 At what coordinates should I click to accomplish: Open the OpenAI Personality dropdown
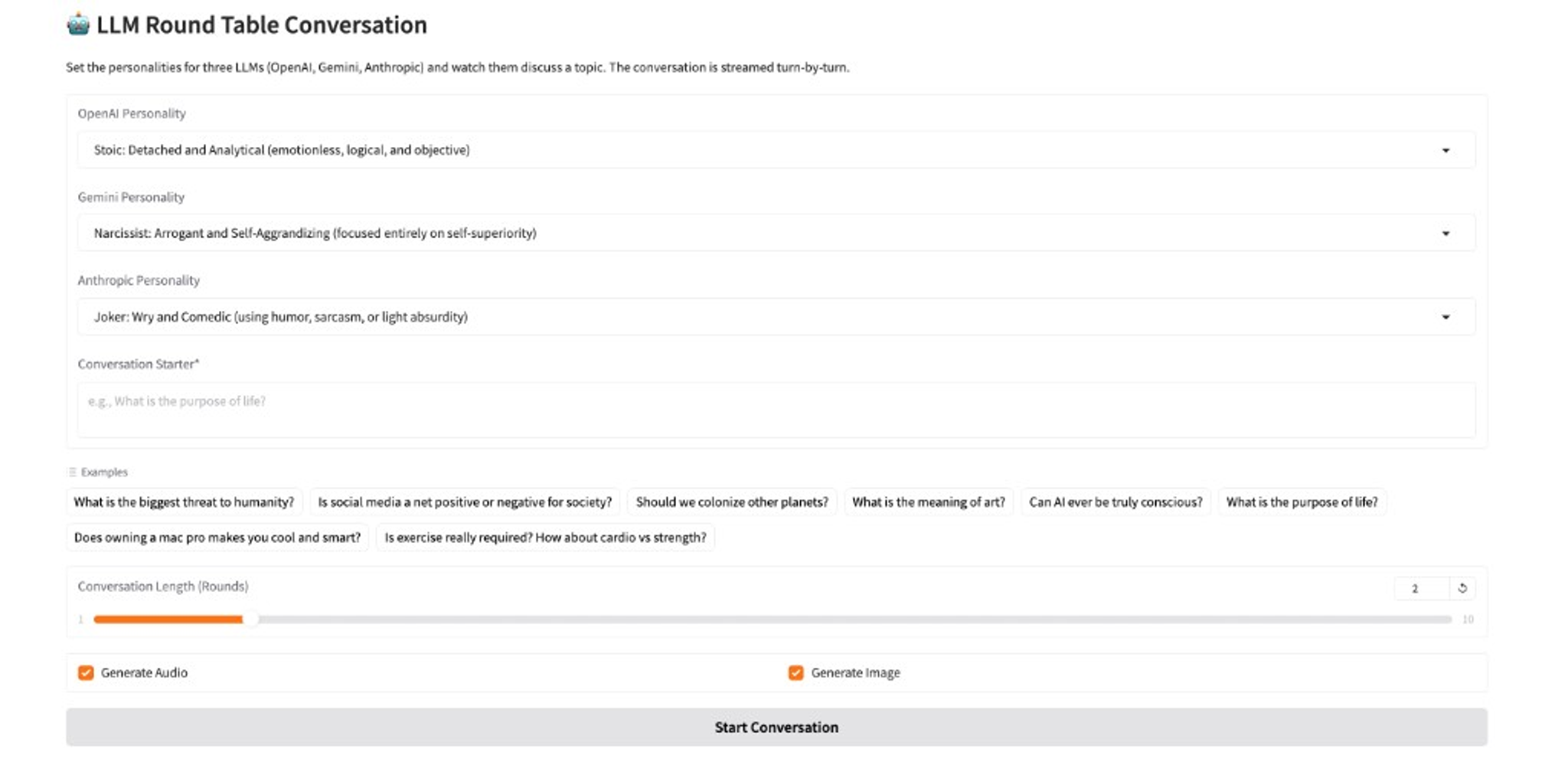(776, 149)
